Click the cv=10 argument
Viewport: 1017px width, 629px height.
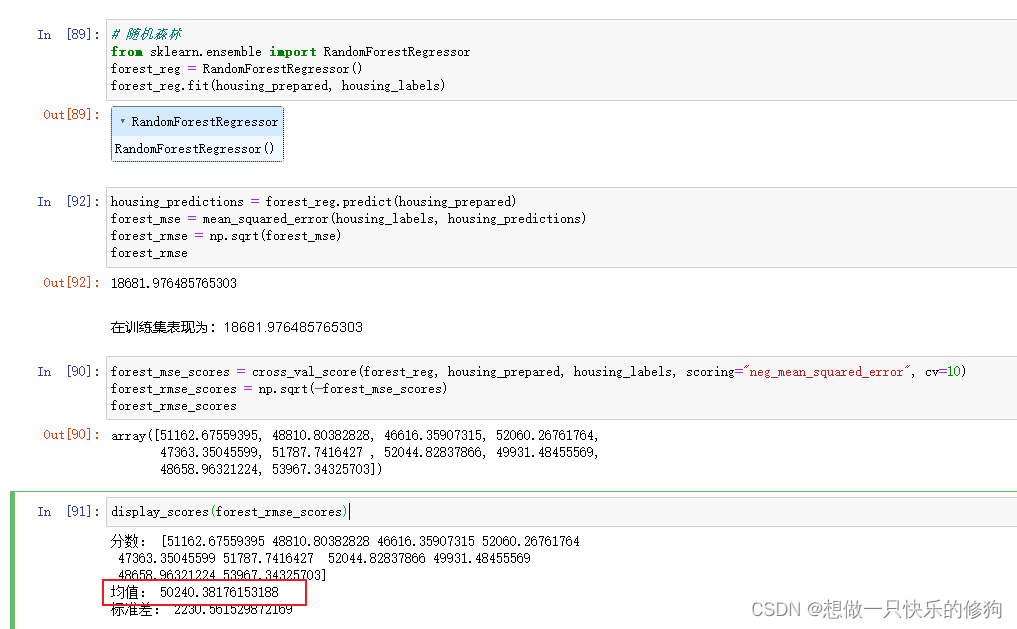pos(943,372)
